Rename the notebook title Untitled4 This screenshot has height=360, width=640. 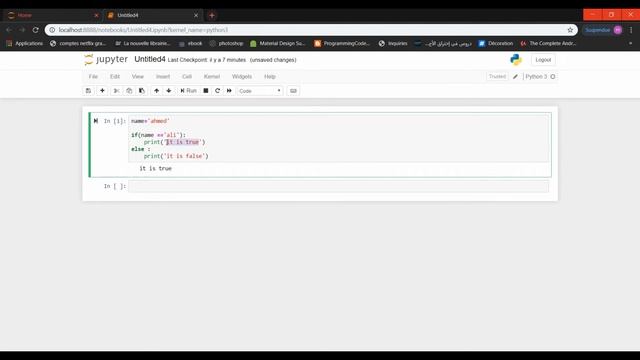[x=150, y=59]
